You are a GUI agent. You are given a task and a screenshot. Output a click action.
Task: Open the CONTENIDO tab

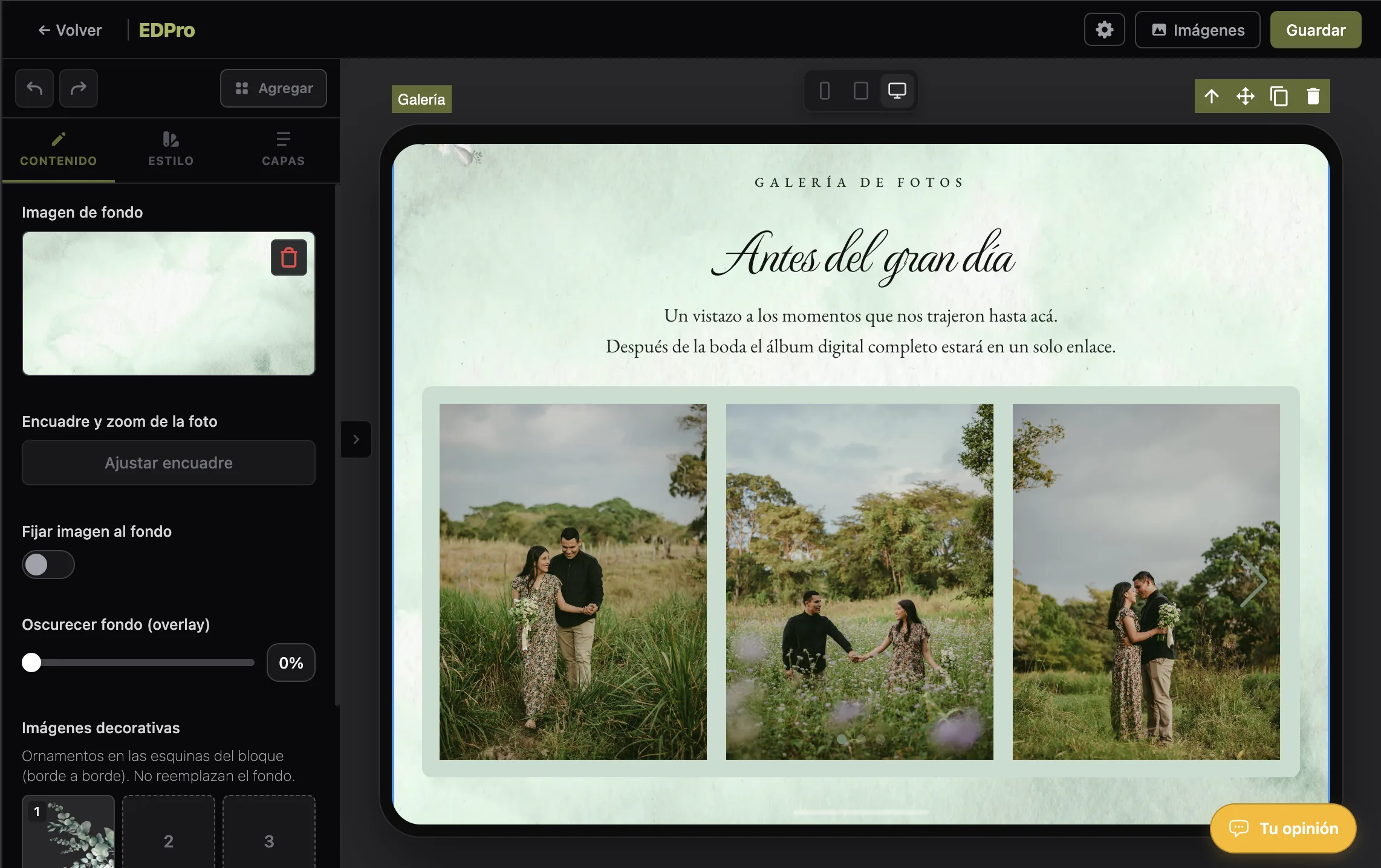click(59, 150)
